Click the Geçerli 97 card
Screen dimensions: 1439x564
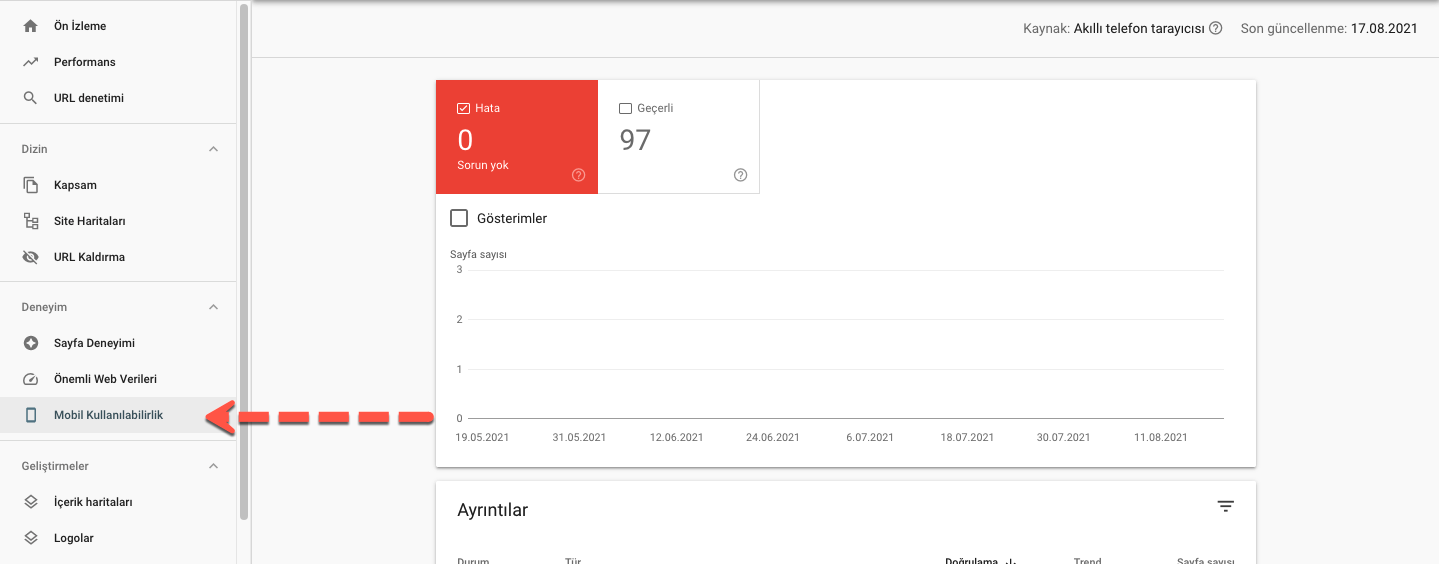point(679,137)
